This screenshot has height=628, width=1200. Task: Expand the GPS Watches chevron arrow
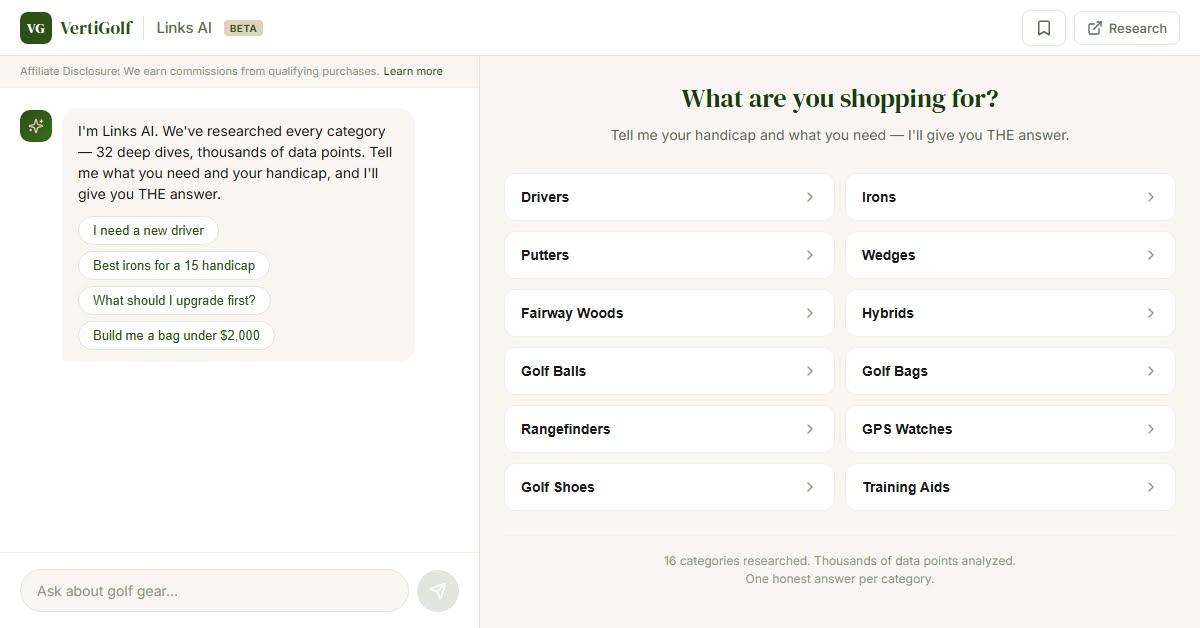1151,429
